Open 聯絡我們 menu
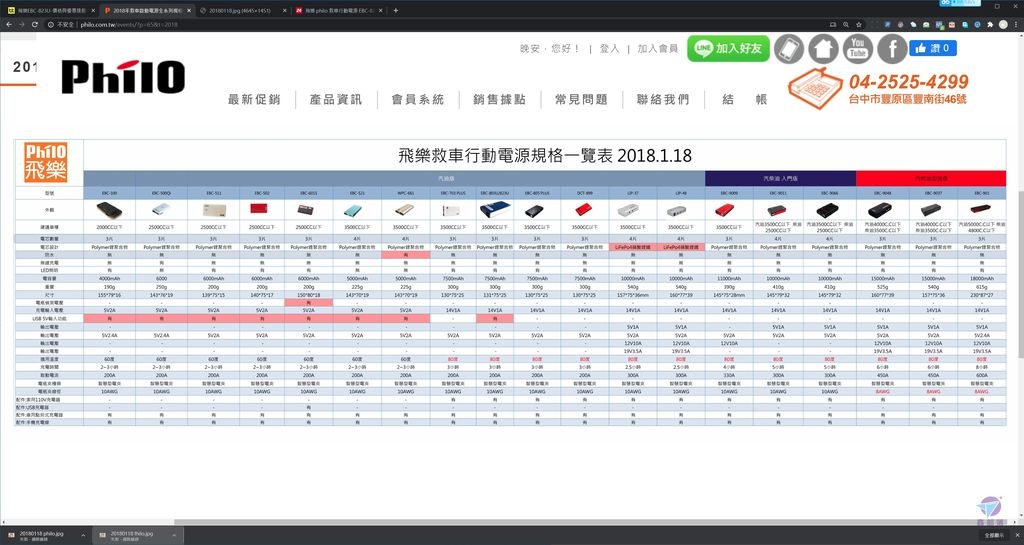1024x545 pixels. click(x=663, y=99)
